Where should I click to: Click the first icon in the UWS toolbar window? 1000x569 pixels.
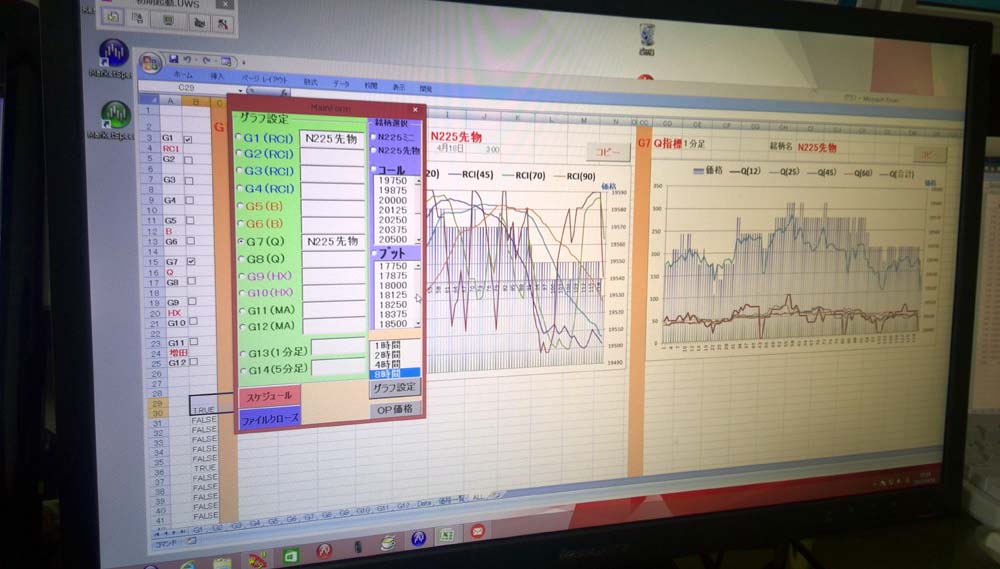pos(112,17)
